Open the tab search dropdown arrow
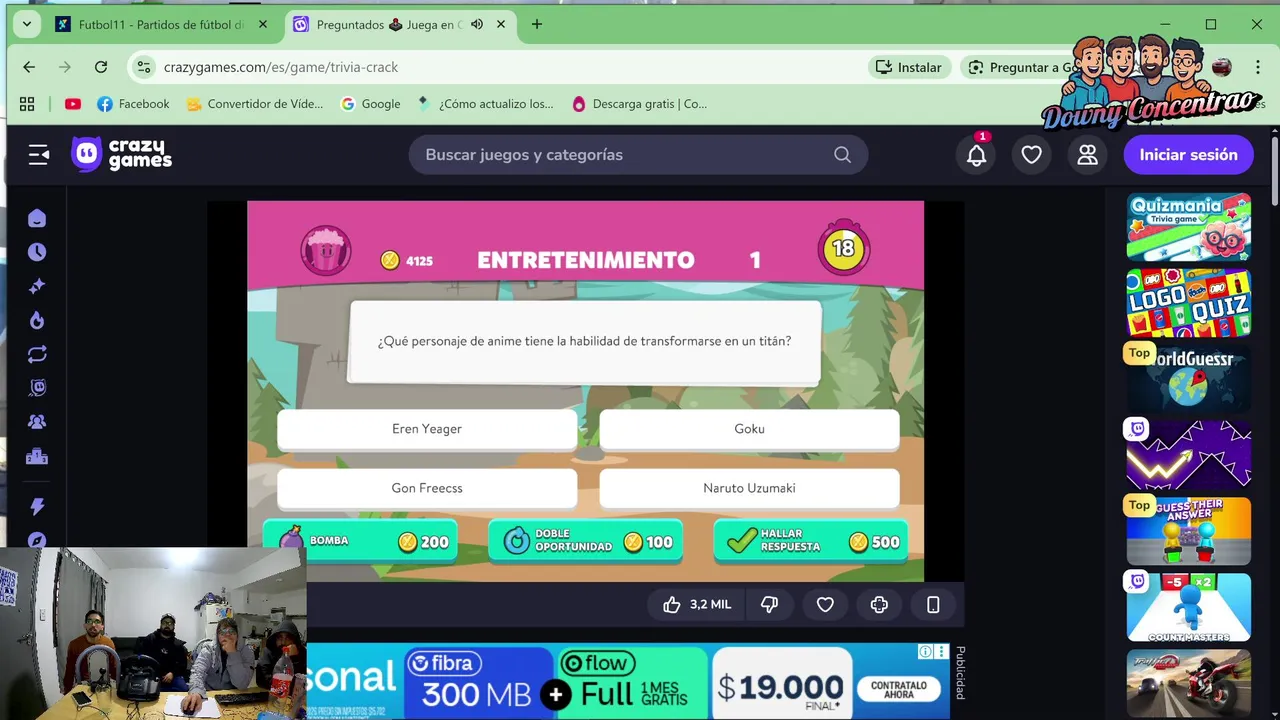The image size is (1280, 720). [x=27, y=25]
